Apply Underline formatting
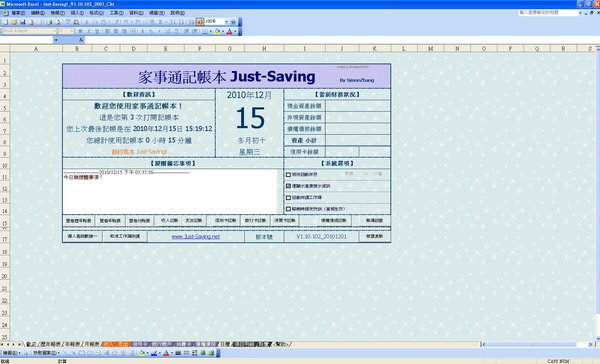Image resolution: width=600 pixels, height=364 pixels. point(97,31)
